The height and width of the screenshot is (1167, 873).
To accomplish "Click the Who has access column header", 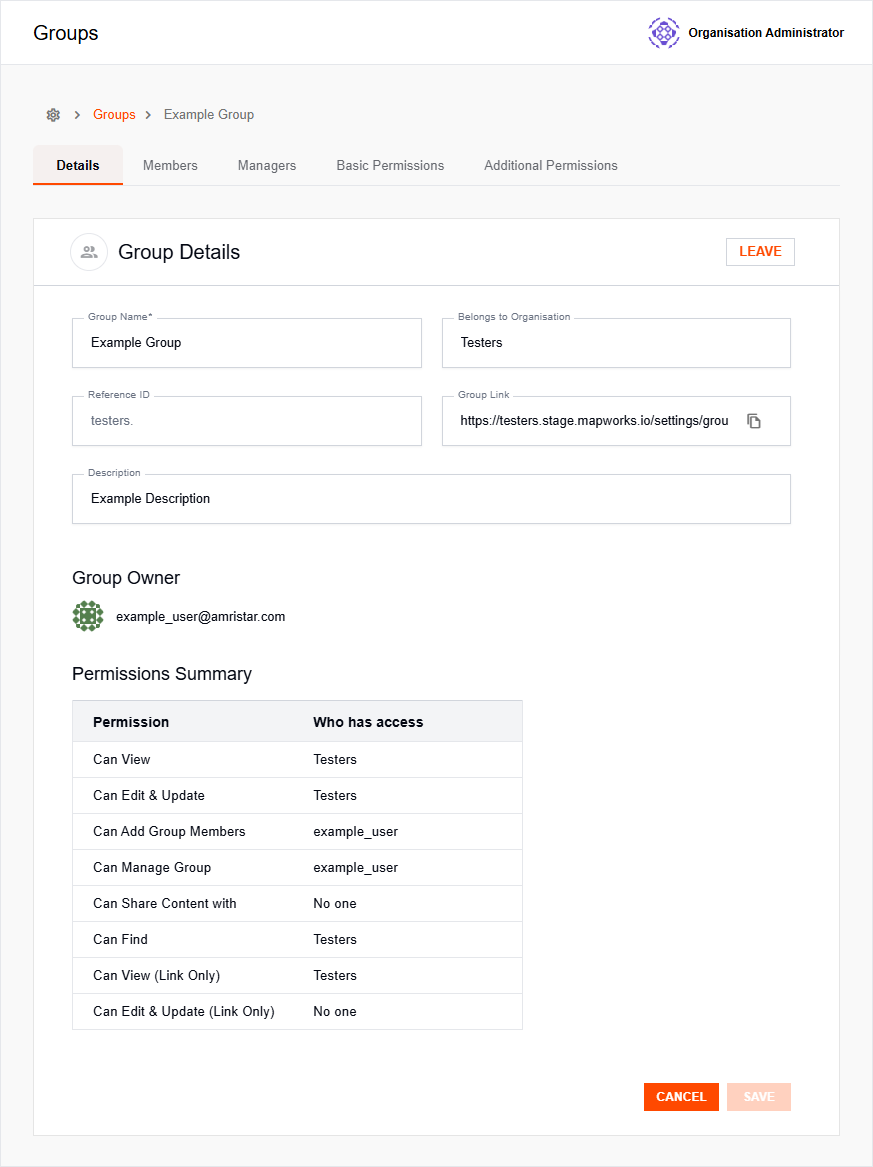I will [x=368, y=722].
